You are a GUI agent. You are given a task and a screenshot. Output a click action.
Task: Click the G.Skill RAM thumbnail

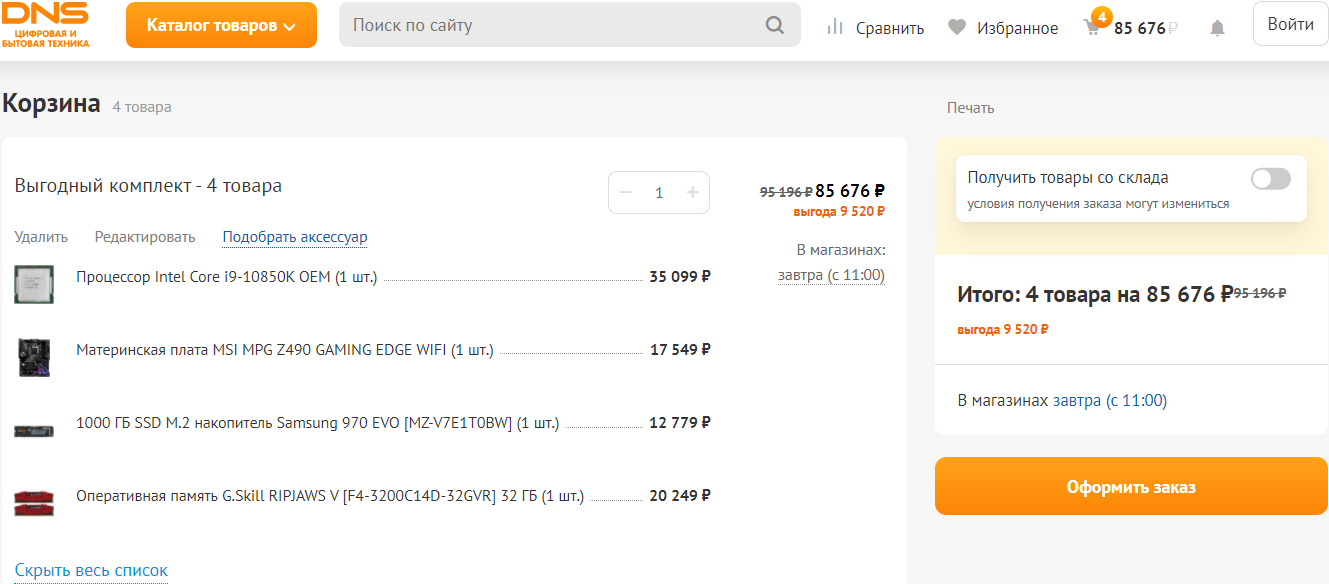tap(34, 501)
